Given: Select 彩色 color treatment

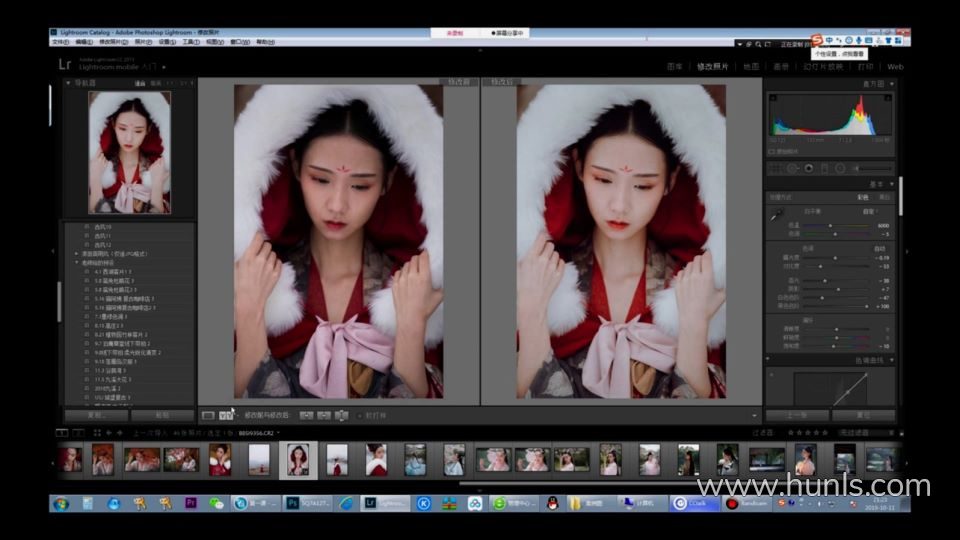Looking at the screenshot, I should click(x=863, y=197).
